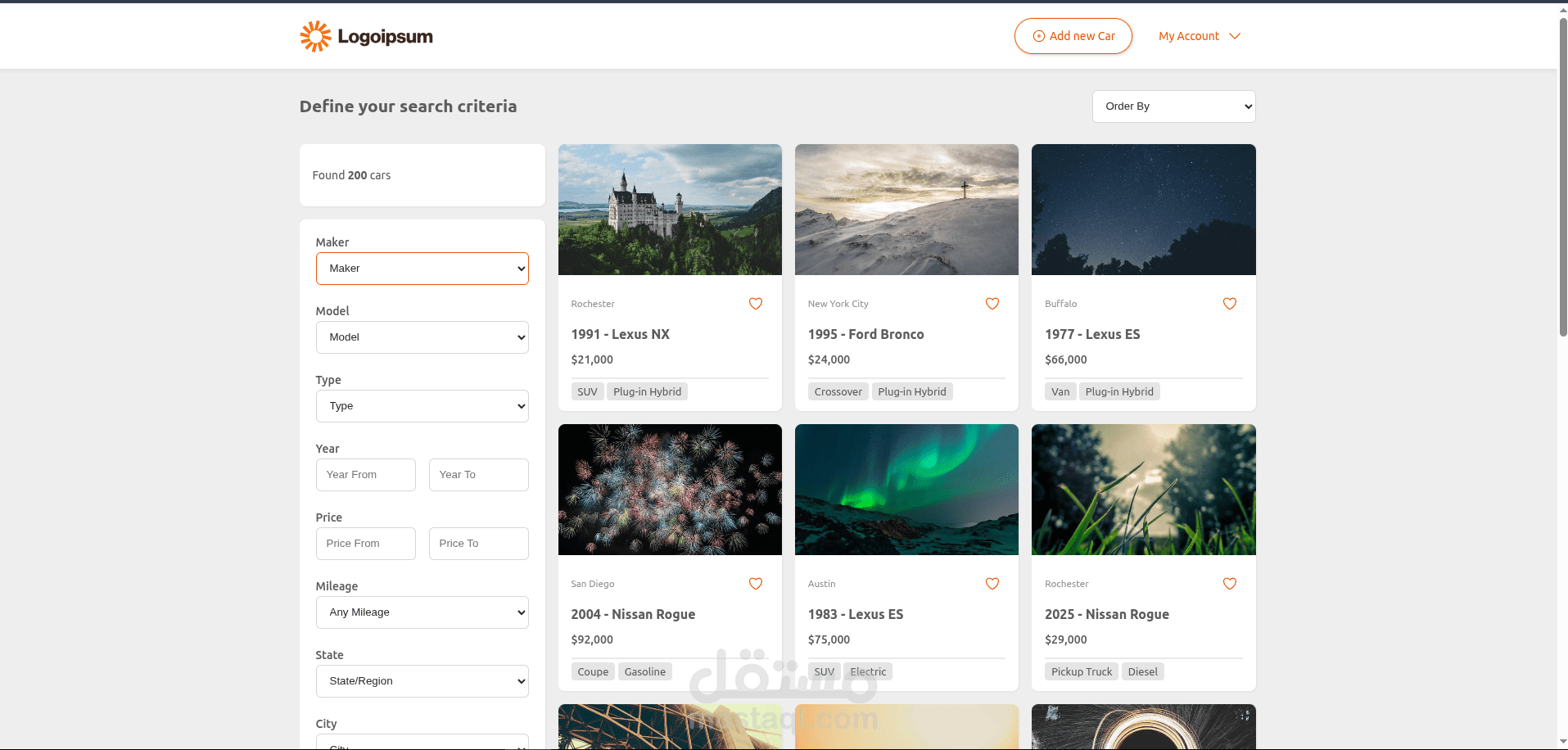The image size is (1568, 750).
Task: Click the Logoipsum logo
Action: pyautogui.click(x=366, y=36)
